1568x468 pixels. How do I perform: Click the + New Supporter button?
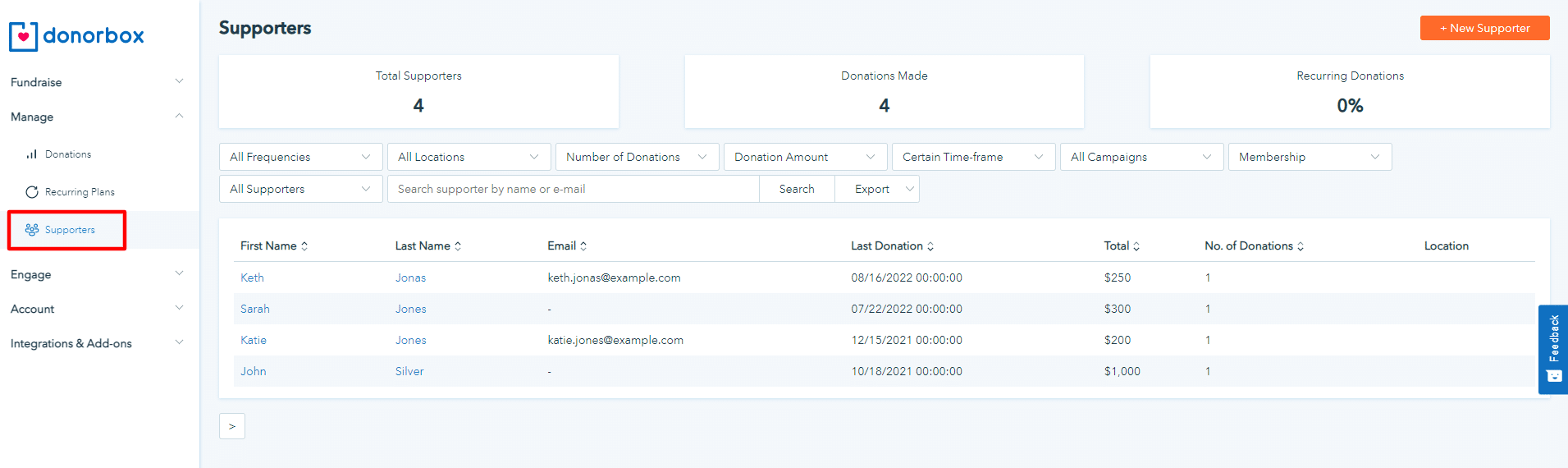tap(1484, 28)
